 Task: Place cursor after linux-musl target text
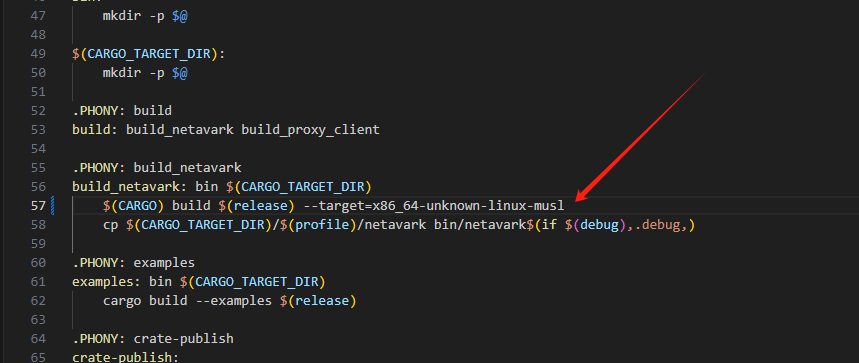coord(565,206)
